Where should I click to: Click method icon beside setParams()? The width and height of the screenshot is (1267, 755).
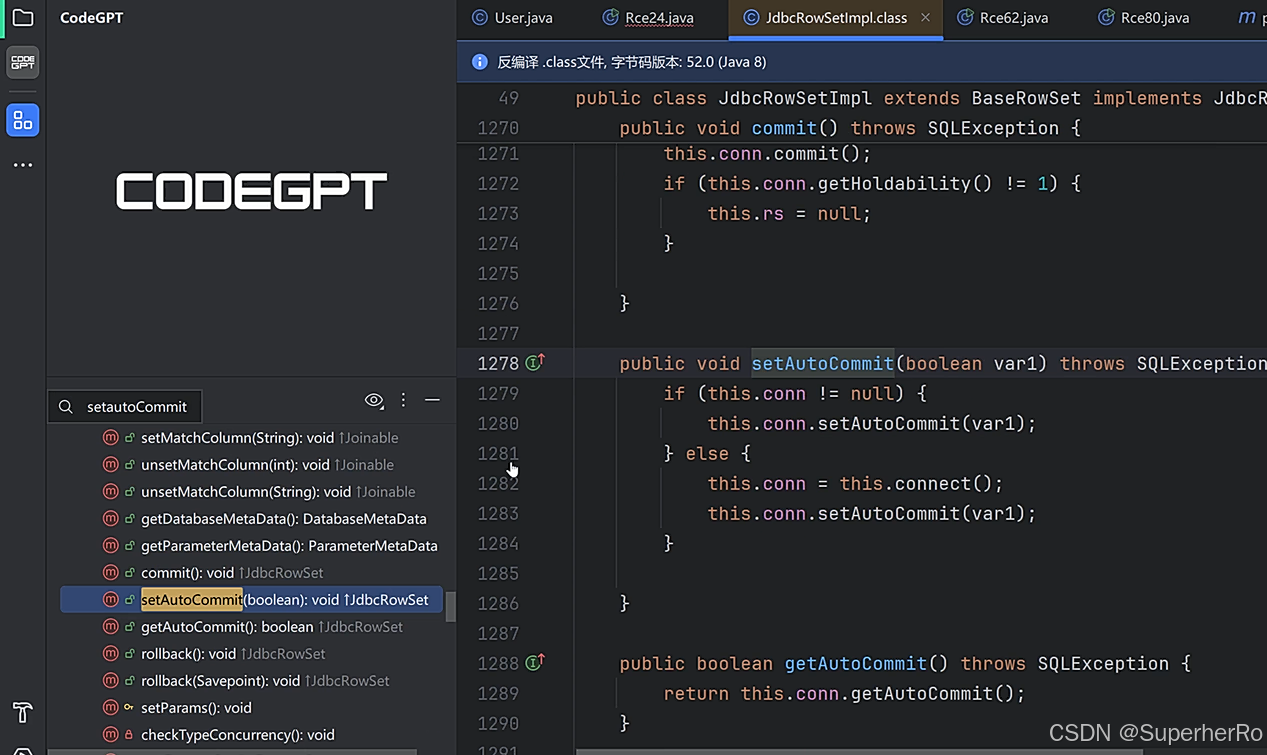coord(111,708)
